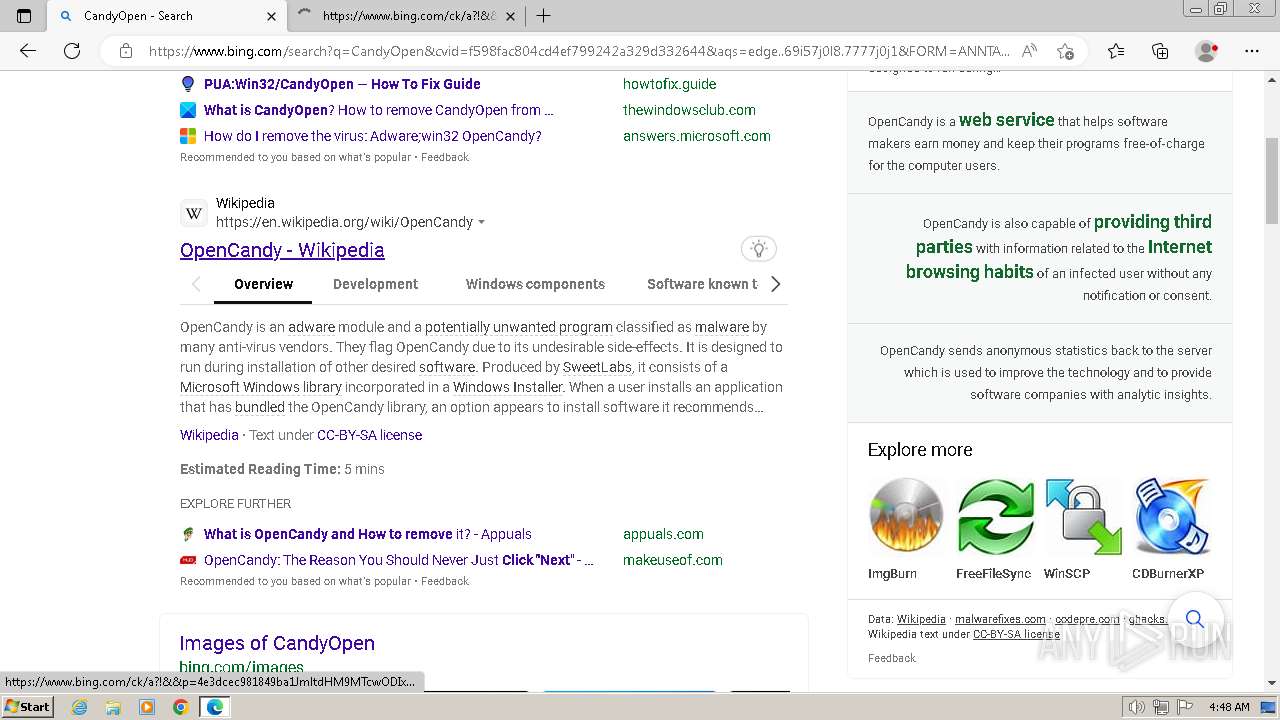Image resolution: width=1280 pixels, height=720 pixels.
Task: Click the page vertical scrollbar thumb
Action: click(x=1272, y=180)
